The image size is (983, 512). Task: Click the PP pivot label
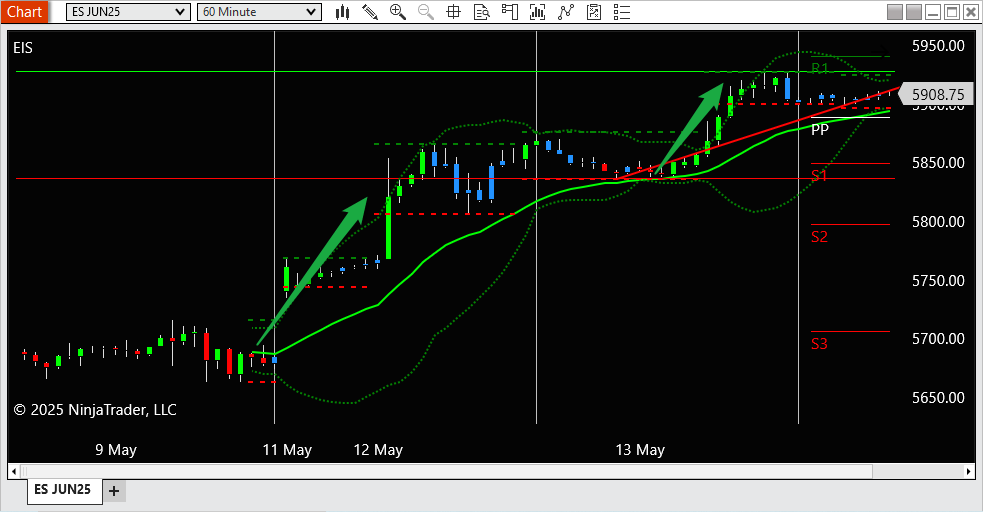[x=820, y=130]
